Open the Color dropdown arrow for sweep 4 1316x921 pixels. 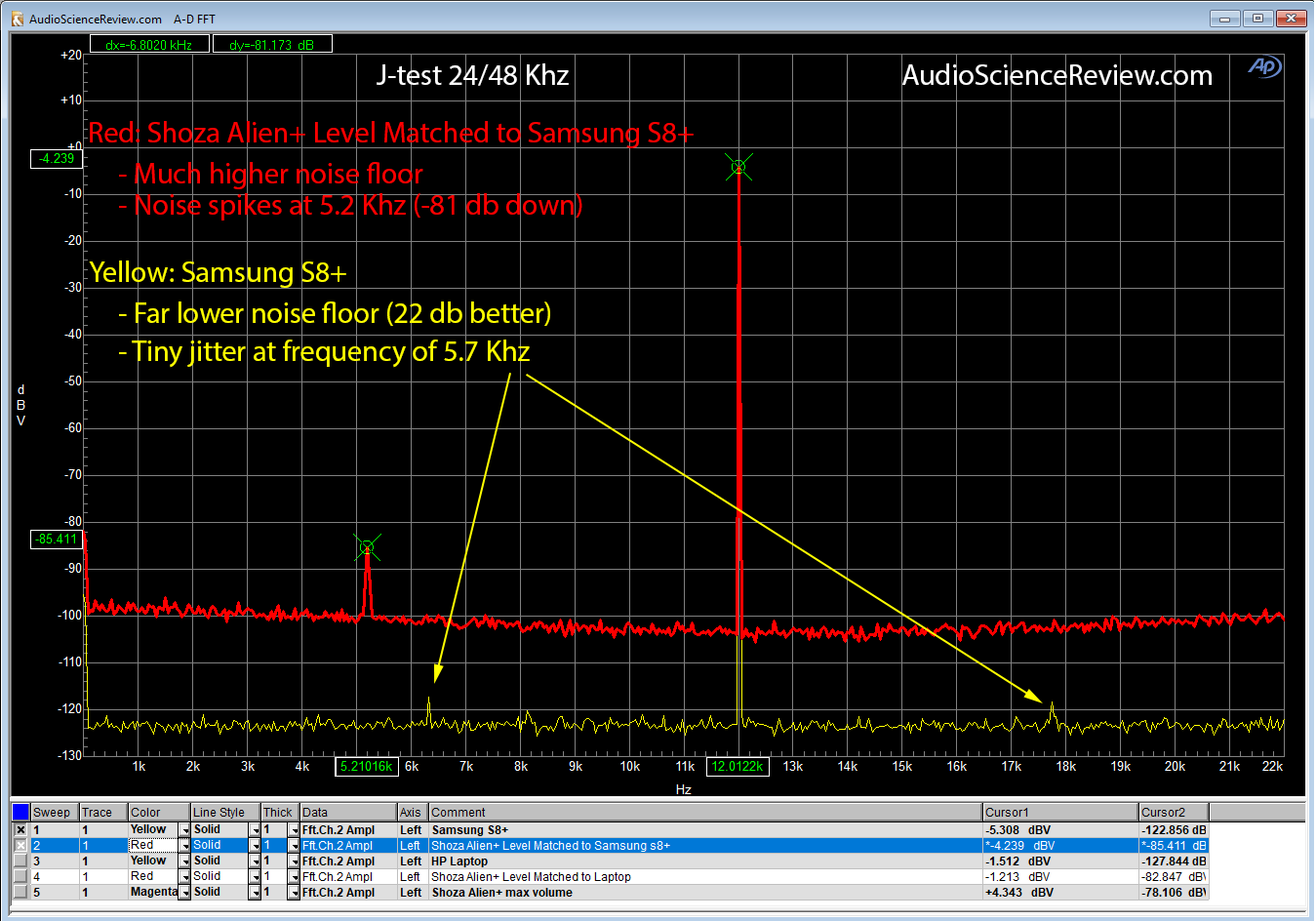coord(184,878)
